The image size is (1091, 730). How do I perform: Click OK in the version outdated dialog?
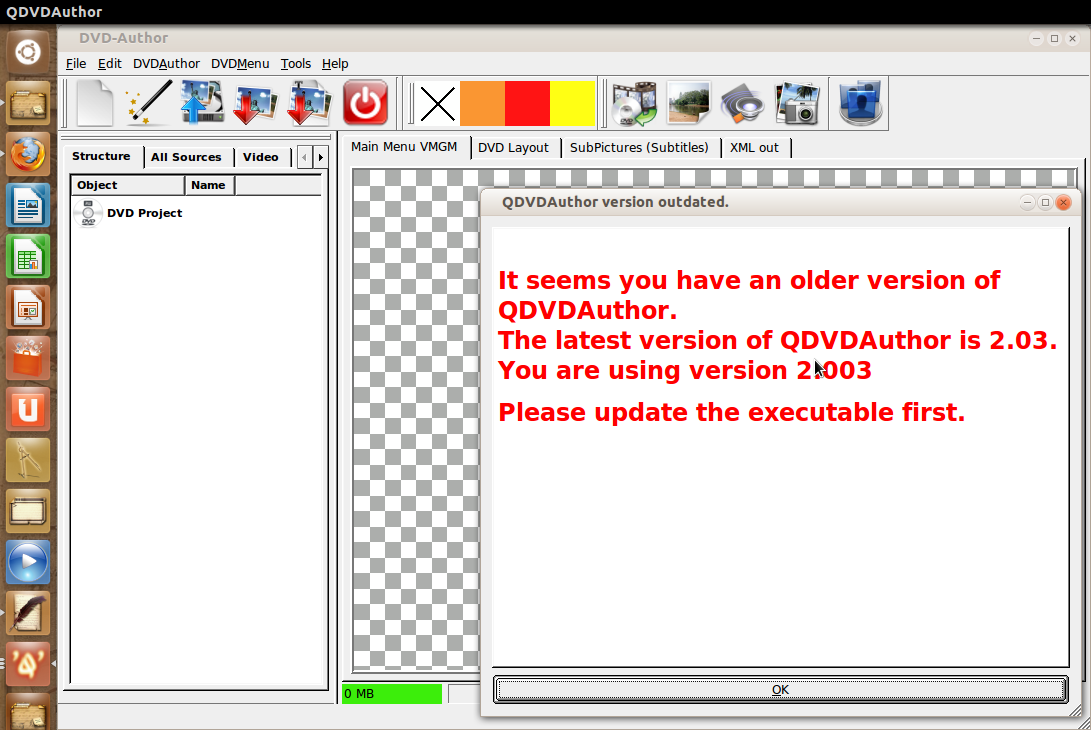[780, 690]
